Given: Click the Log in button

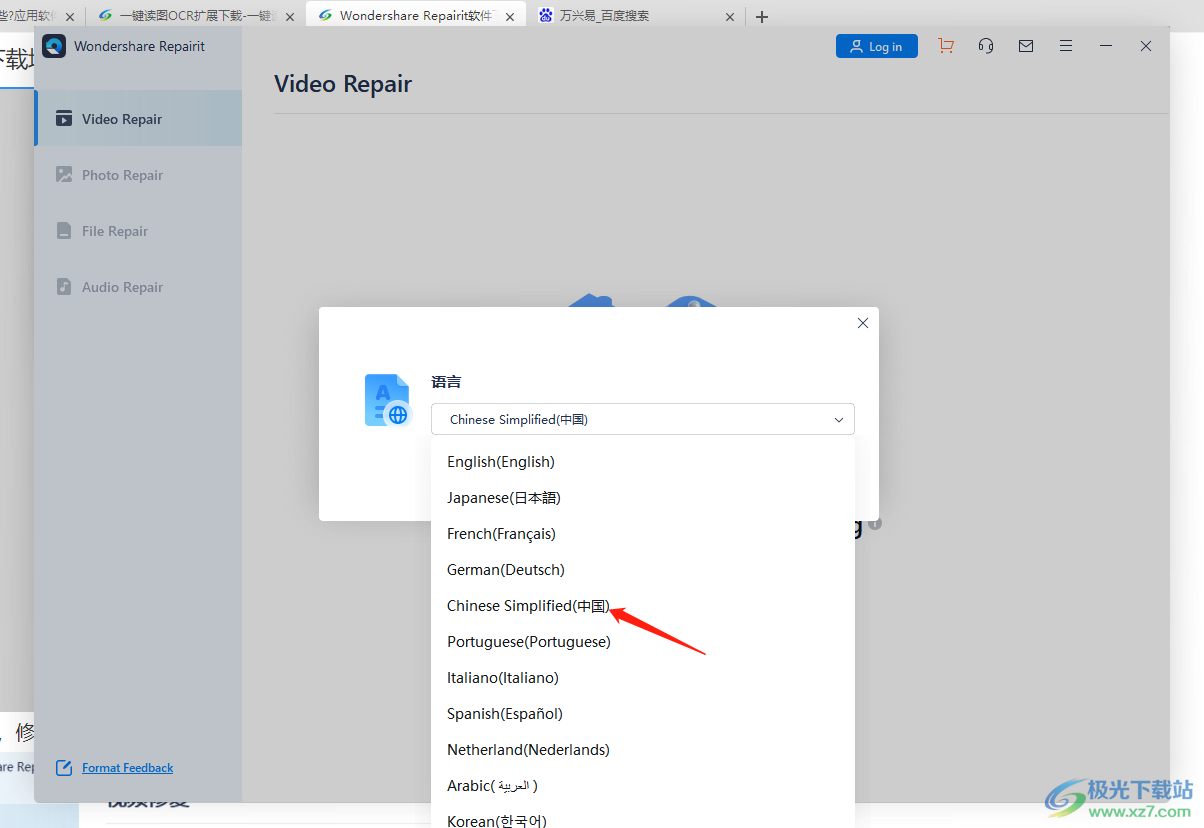Looking at the screenshot, I should 877,46.
